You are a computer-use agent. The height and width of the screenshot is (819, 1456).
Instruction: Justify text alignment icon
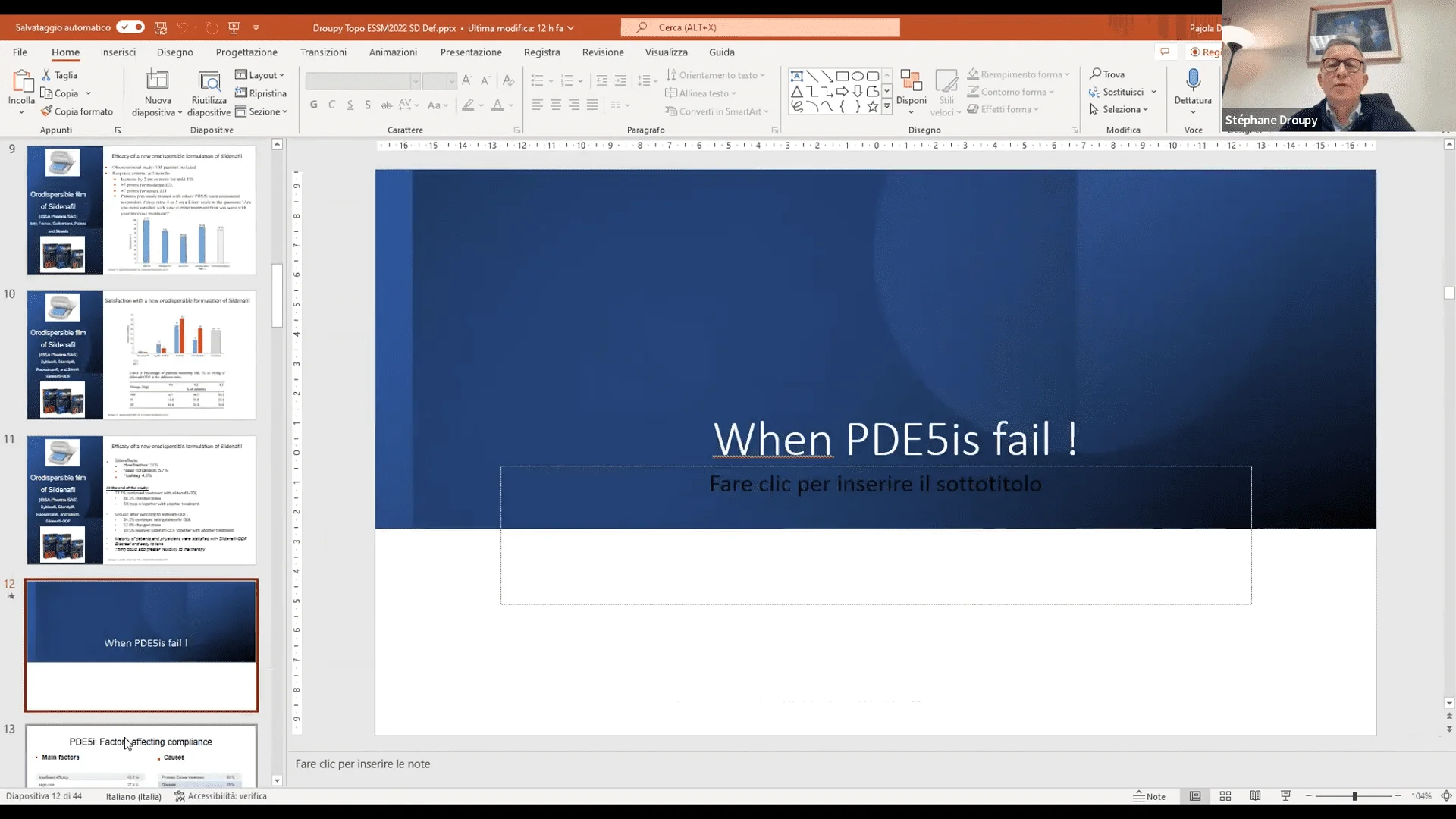click(592, 105)
